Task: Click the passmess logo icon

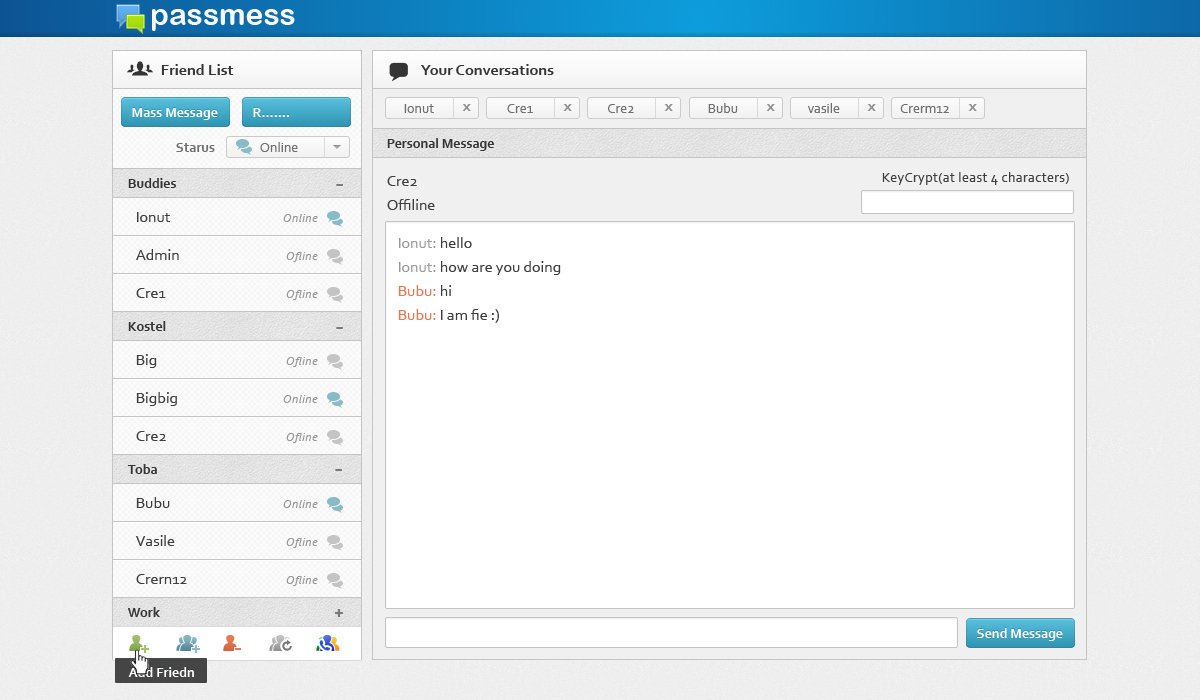Action: [x=131, y=18]
